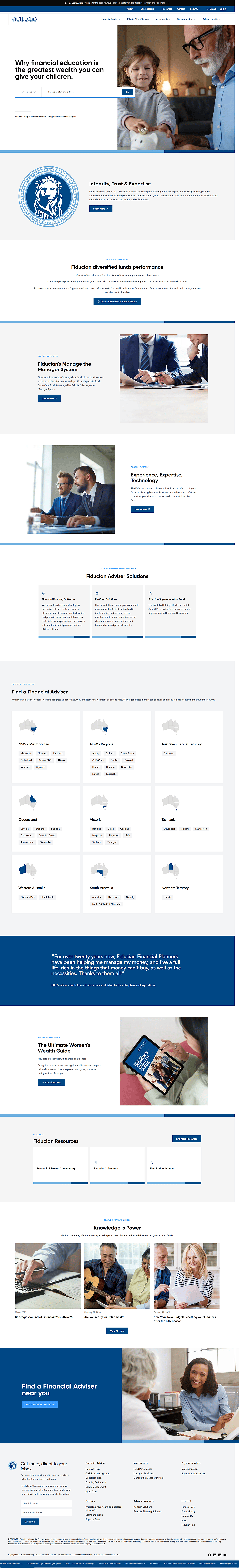Select Canberra office under Australian Capital Territory

point(168,754)
